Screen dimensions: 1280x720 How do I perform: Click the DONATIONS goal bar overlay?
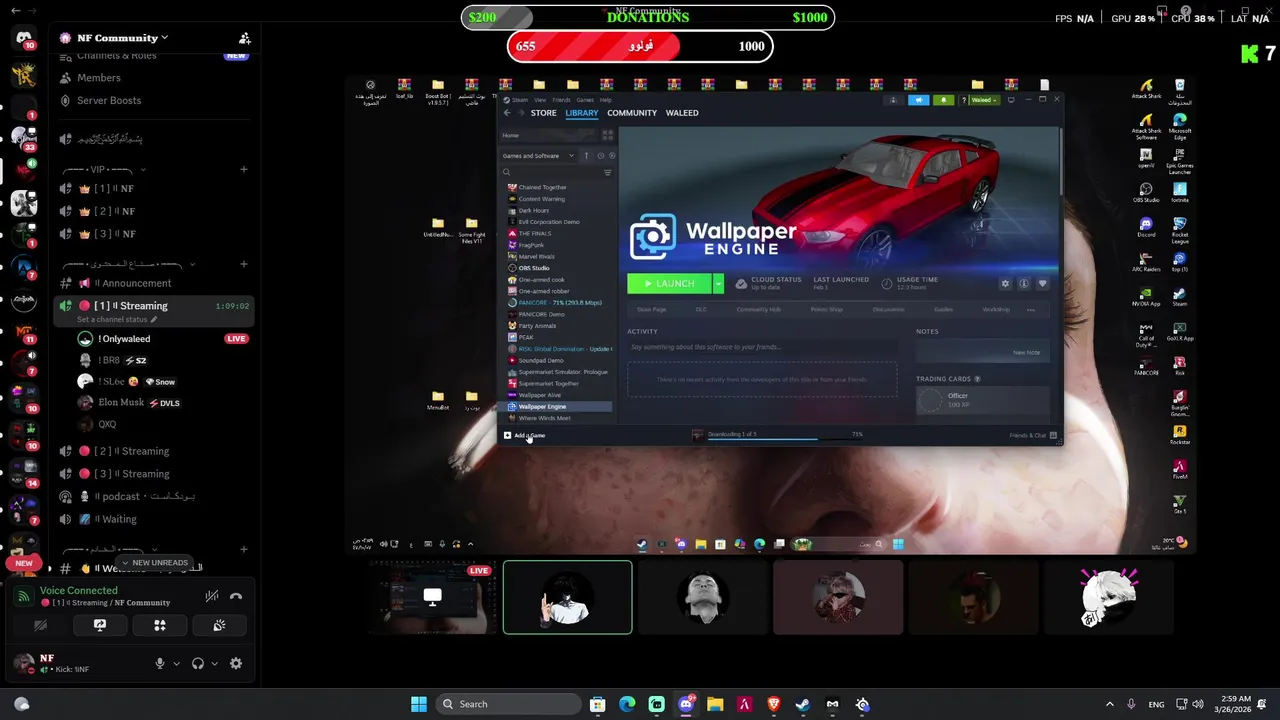pyautogui.click(x=648, y=17)
